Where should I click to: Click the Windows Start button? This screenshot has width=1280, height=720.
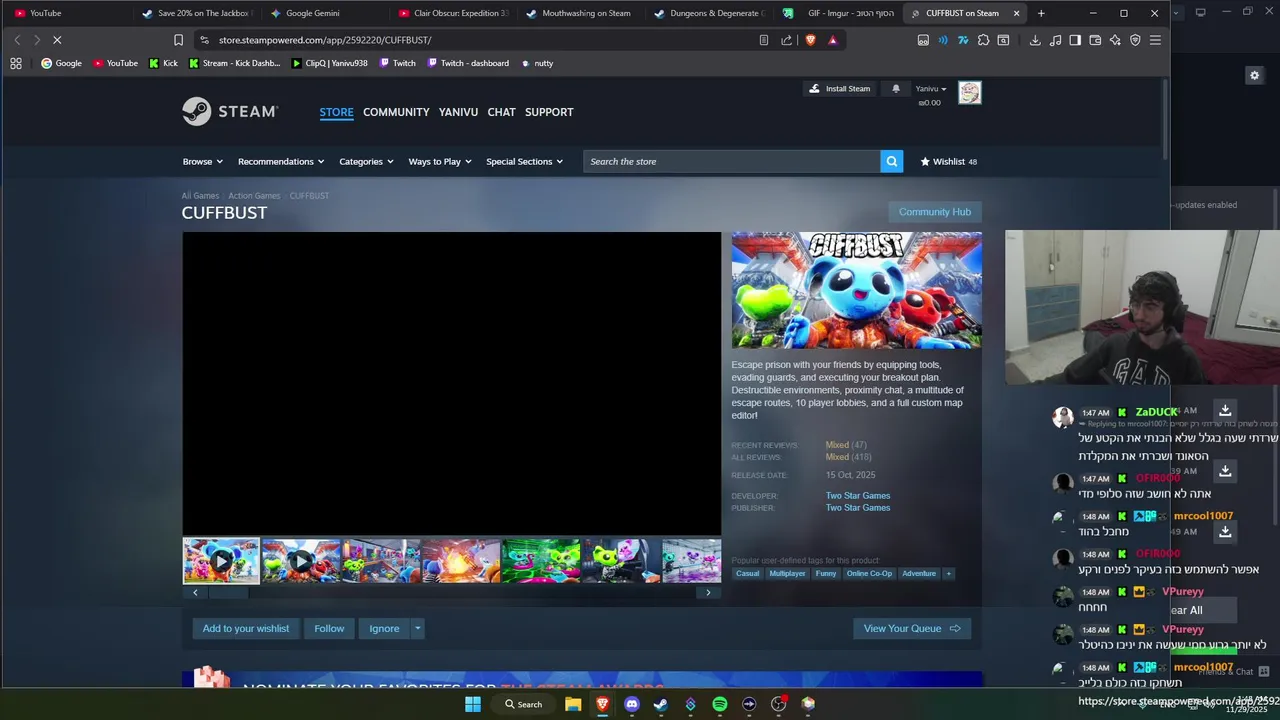(472, 704)
